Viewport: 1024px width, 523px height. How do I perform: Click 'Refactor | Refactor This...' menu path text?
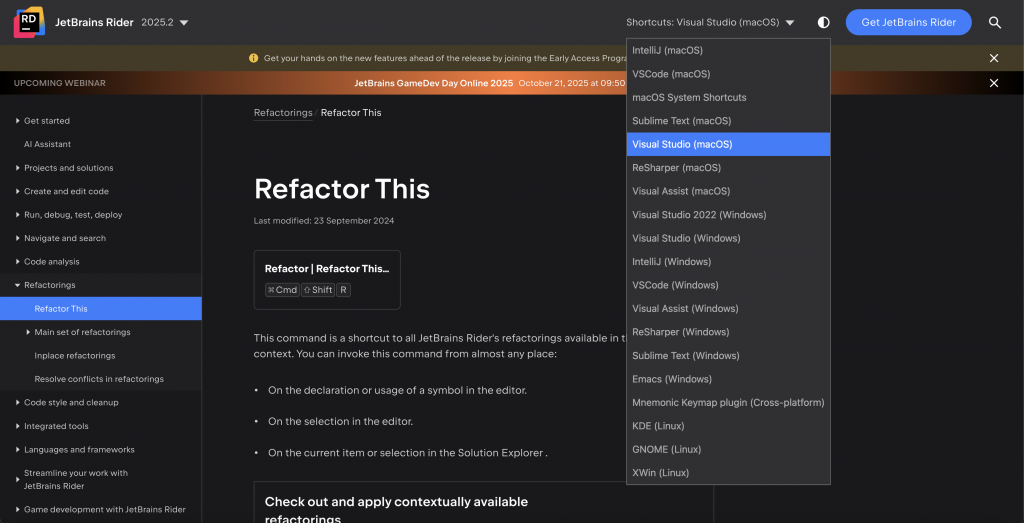pos(327,268)
